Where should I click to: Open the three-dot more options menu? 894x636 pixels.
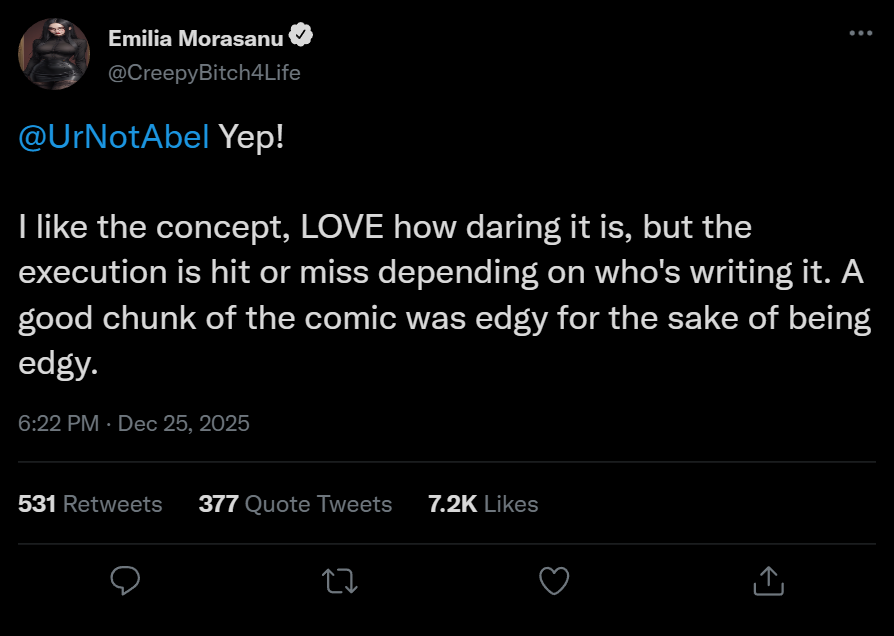(860, 33)
